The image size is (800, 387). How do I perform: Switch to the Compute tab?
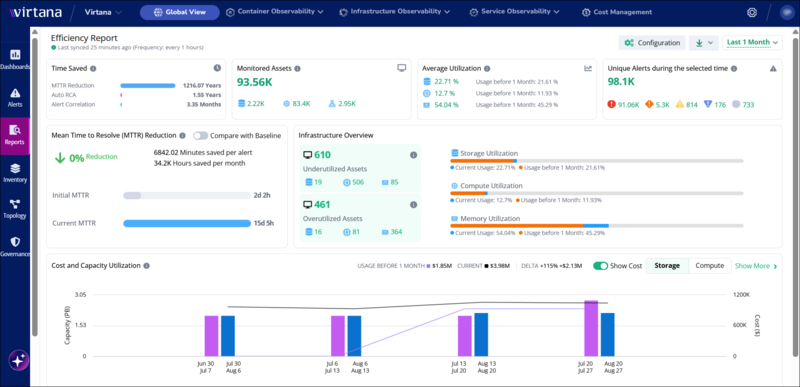709,266
